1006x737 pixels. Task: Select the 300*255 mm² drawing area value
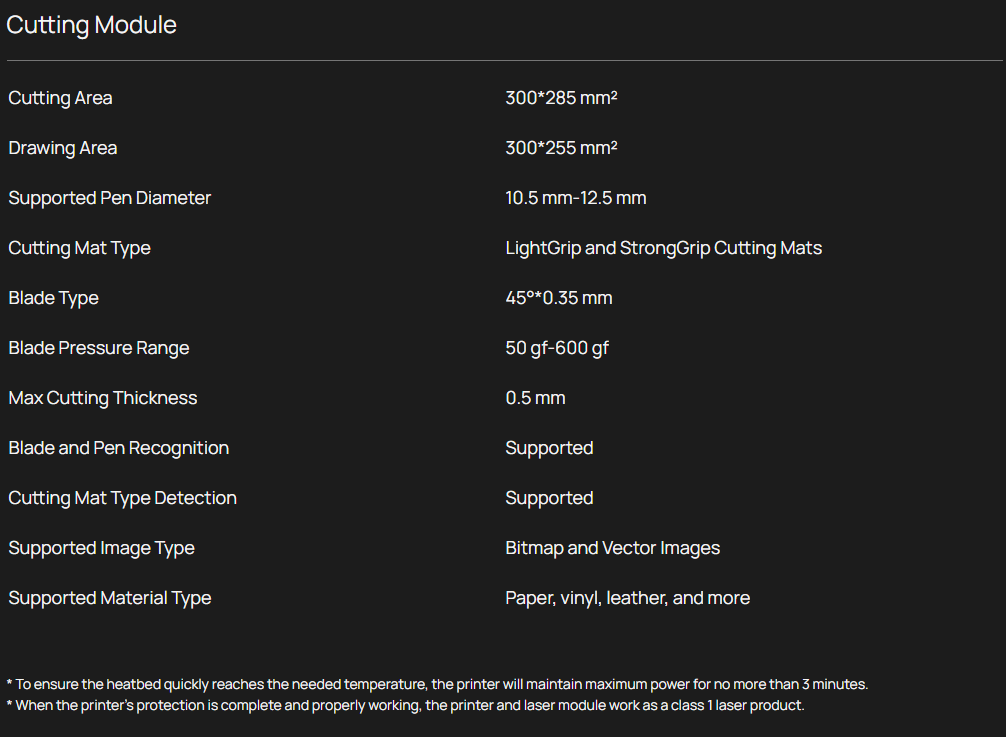click(561, 148)
